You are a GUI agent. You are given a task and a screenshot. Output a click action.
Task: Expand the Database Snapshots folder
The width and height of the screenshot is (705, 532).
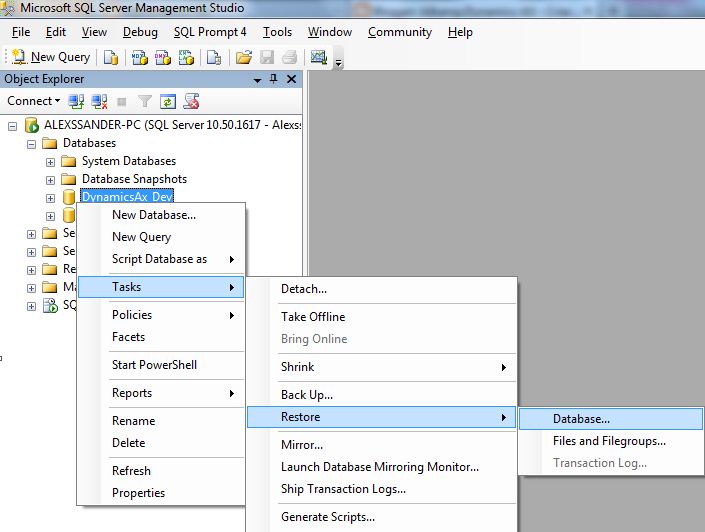pyautogui.click(x=50, y=180)
